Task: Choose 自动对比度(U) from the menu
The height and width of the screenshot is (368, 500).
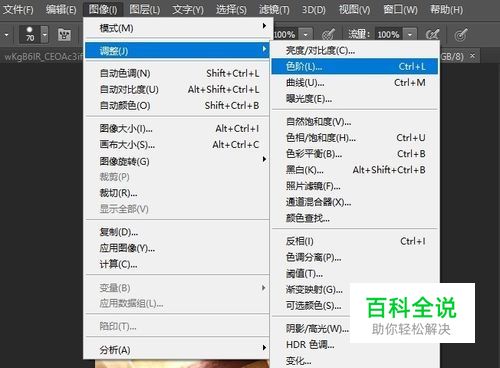Action: pos(177,89)
